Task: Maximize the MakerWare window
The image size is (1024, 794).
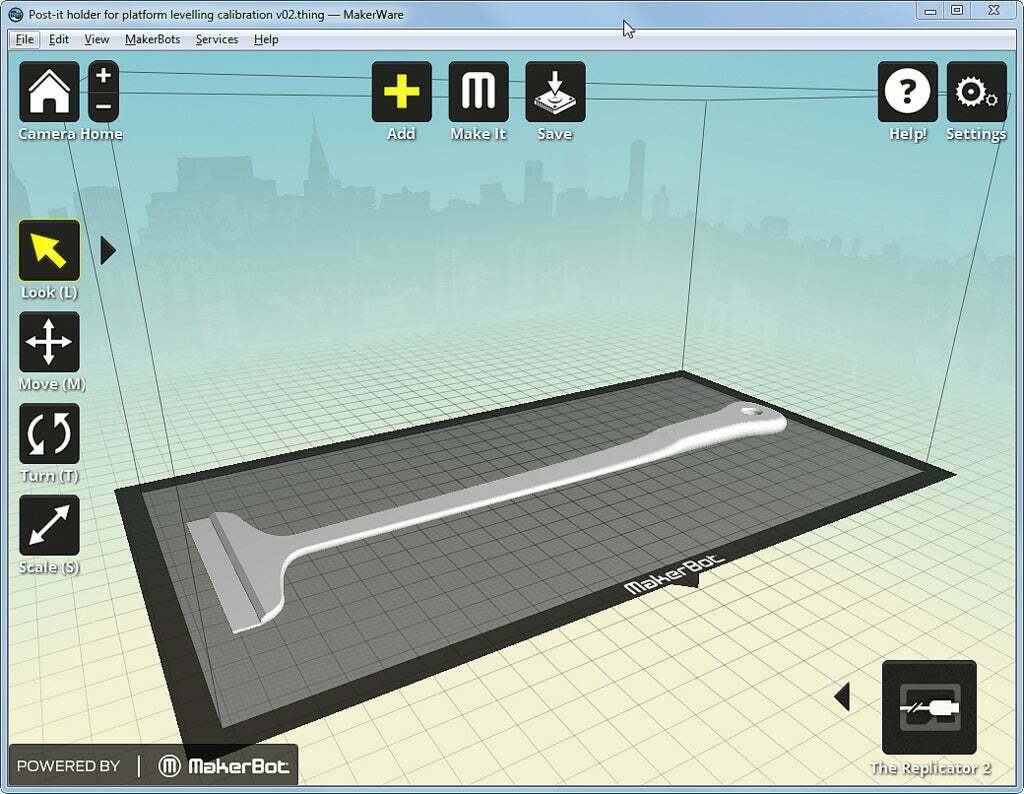Action: click(x=957, y=10)
